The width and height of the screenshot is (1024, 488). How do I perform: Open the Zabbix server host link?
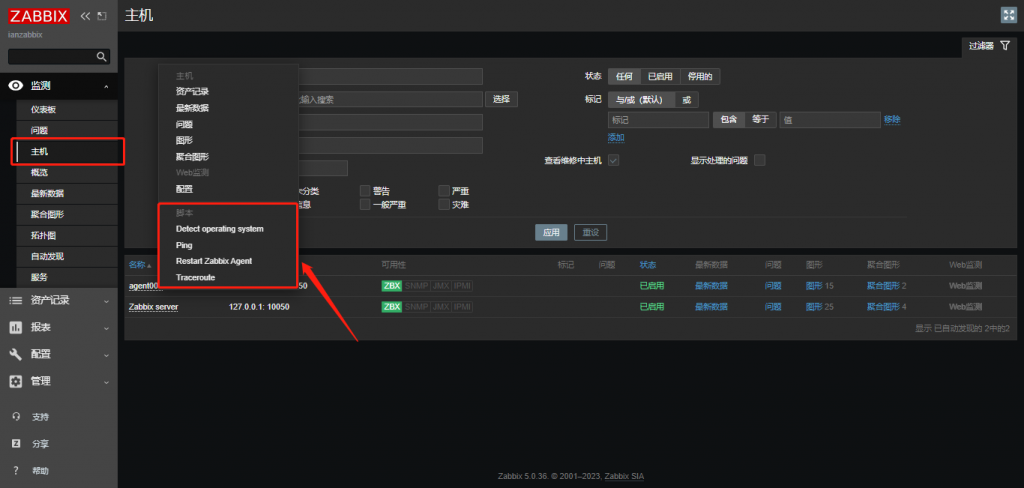153,307
